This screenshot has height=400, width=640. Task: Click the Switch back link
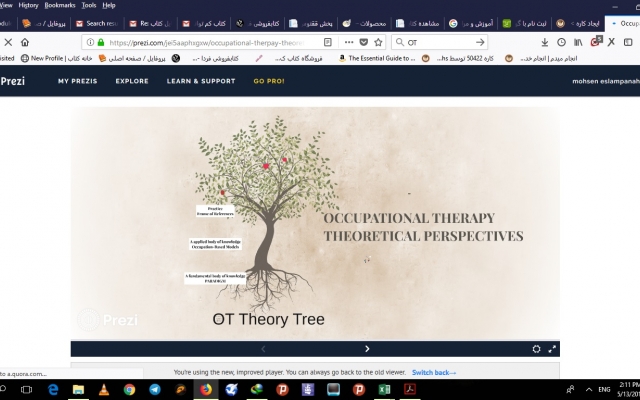point(434,372)
